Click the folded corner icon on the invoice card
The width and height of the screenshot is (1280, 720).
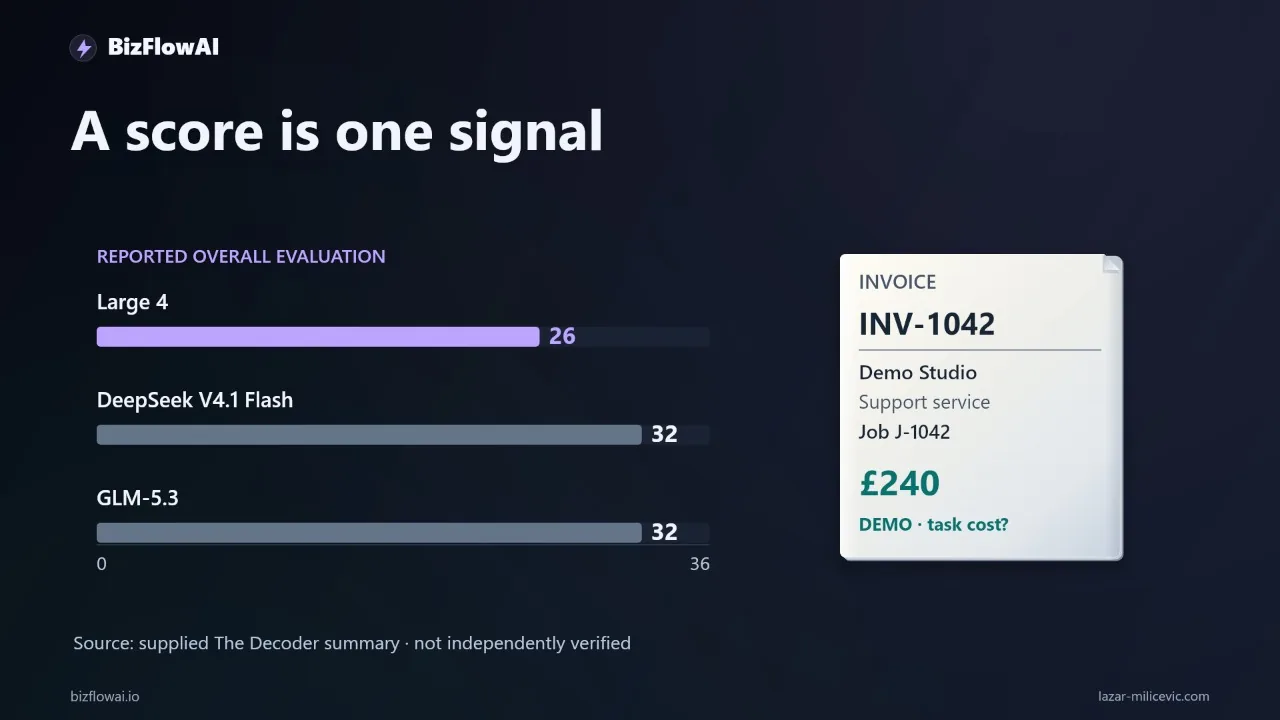pyautogui.click(x=1111, y=264)
